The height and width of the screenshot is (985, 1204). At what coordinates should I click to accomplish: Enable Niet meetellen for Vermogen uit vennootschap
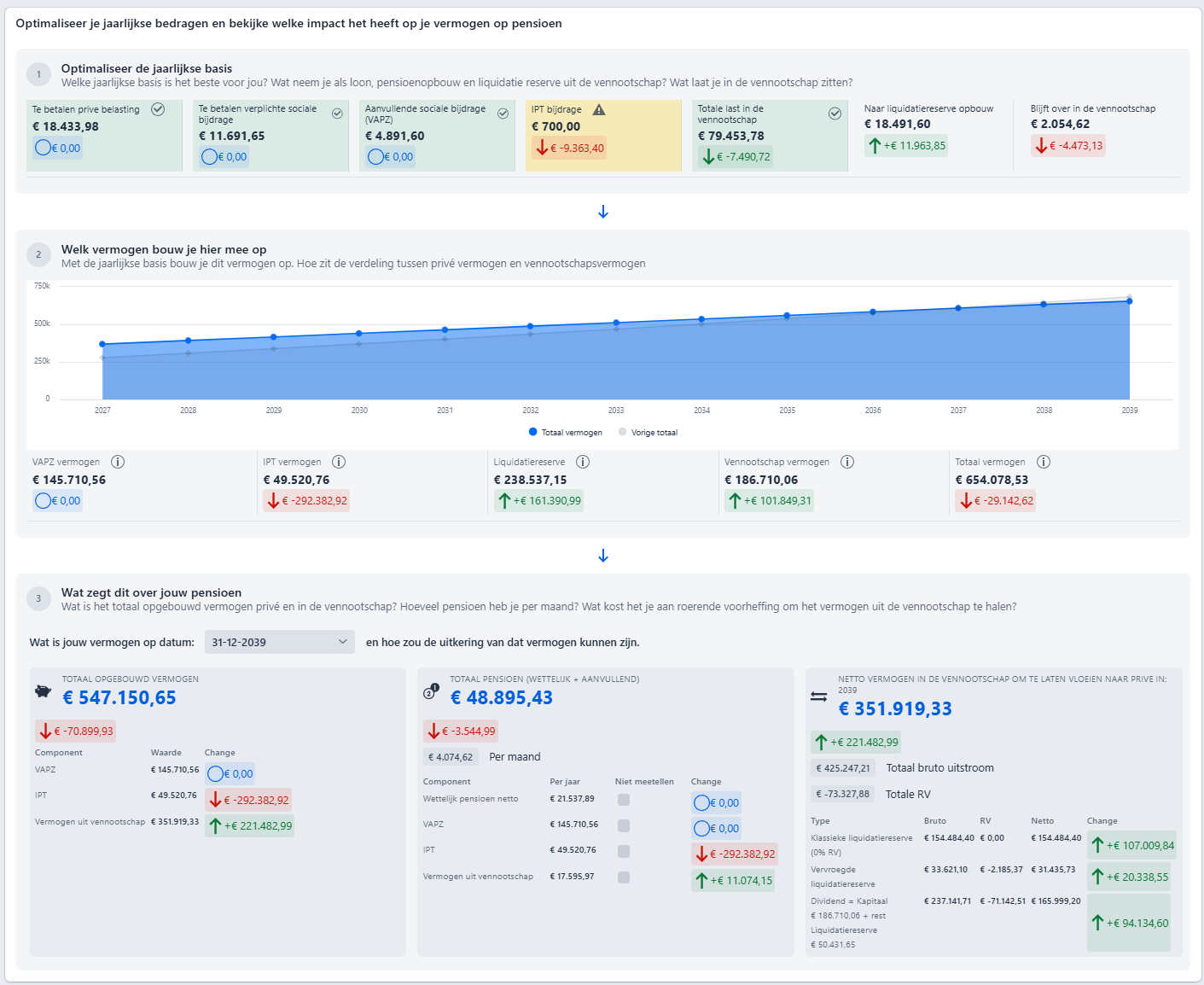624,877
